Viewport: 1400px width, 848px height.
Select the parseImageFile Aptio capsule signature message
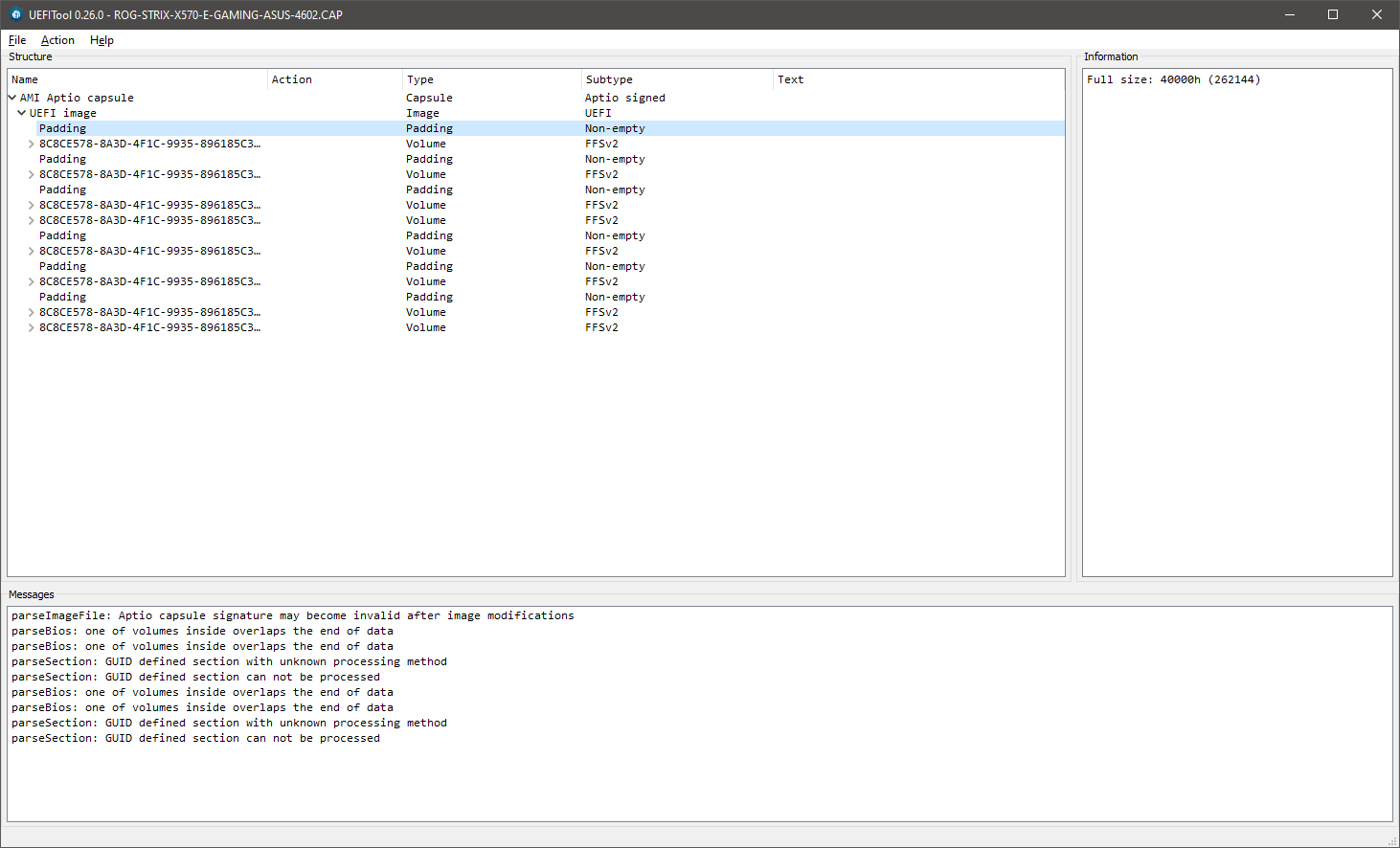[x=293, y=615]
